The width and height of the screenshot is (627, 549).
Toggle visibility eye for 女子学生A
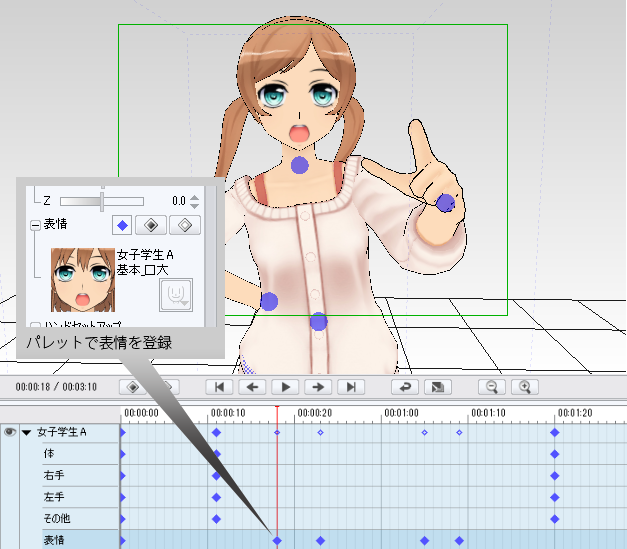[x=10, y=432]
